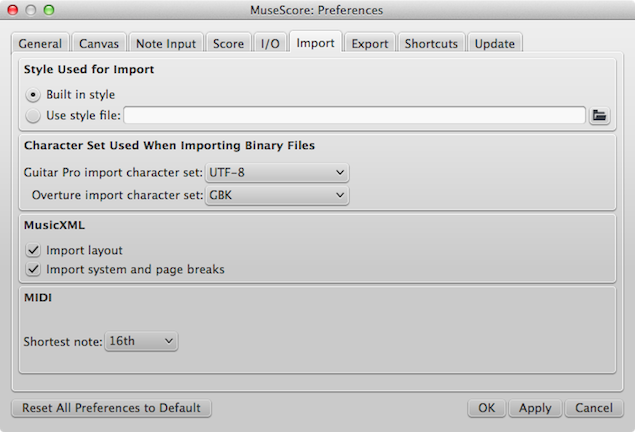Viewport: 635px width, 432px height.
Task: Open the Overture import character set dropdown
Action: tap(277, 196)
